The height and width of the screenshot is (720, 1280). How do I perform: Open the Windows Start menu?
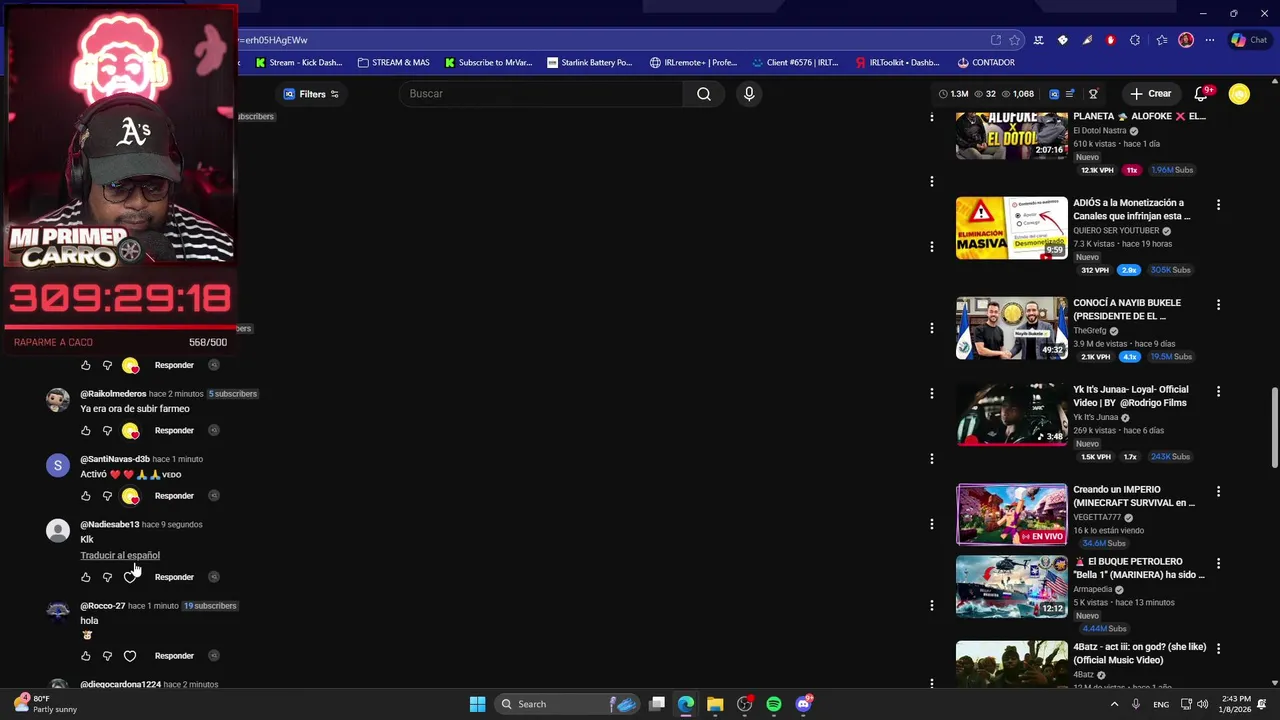[477, 704]
